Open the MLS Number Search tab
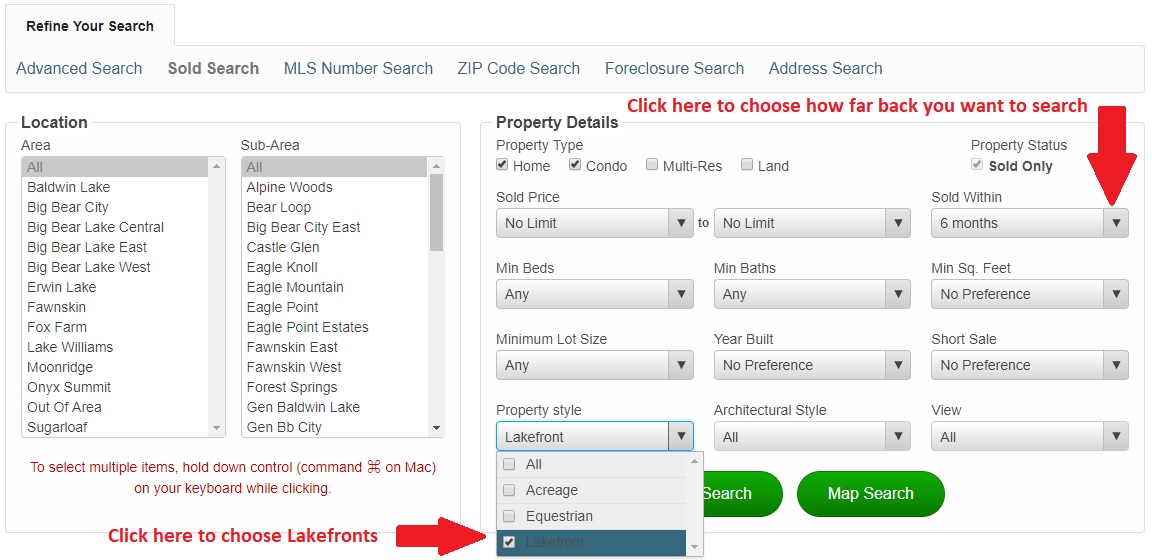Viewport: 1152px width, 560px height. (358, 69)
